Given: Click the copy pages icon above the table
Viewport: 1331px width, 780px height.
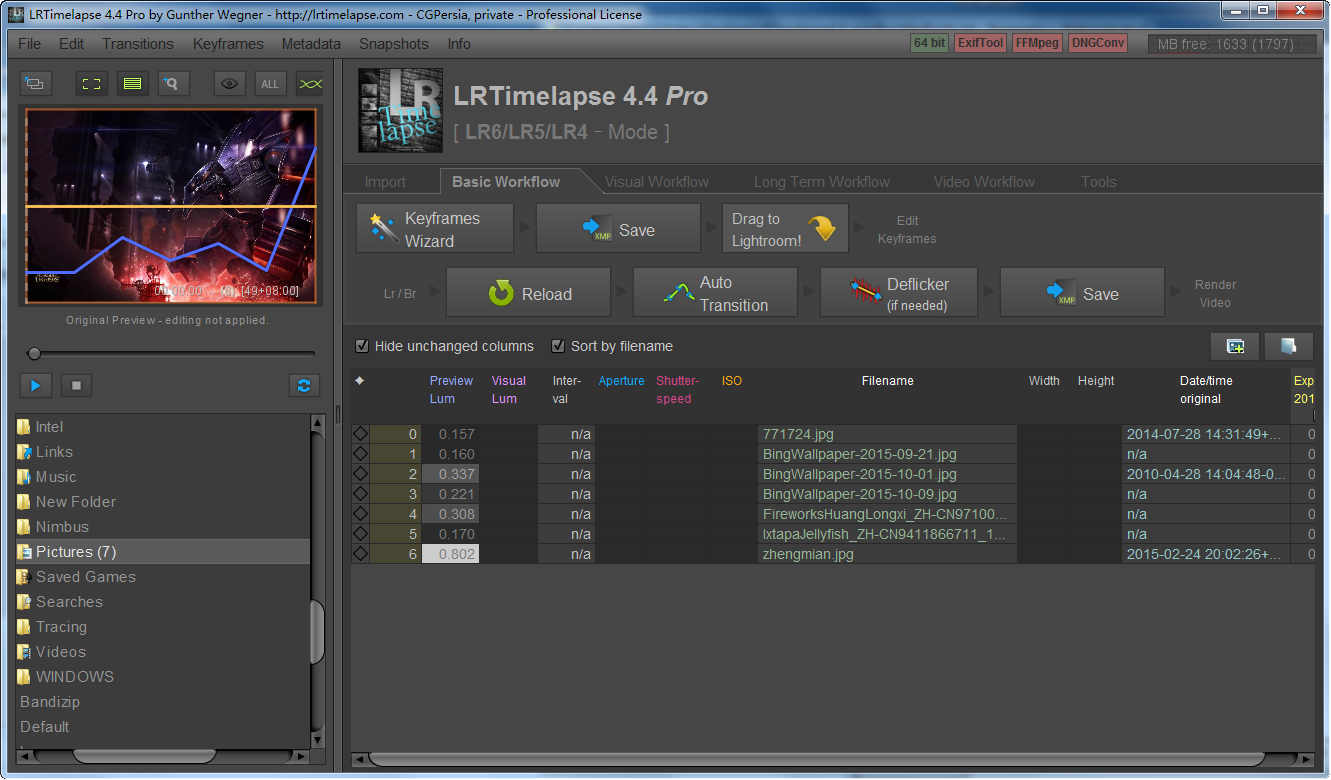Looking at the screenshot, I should [1288, 346].
